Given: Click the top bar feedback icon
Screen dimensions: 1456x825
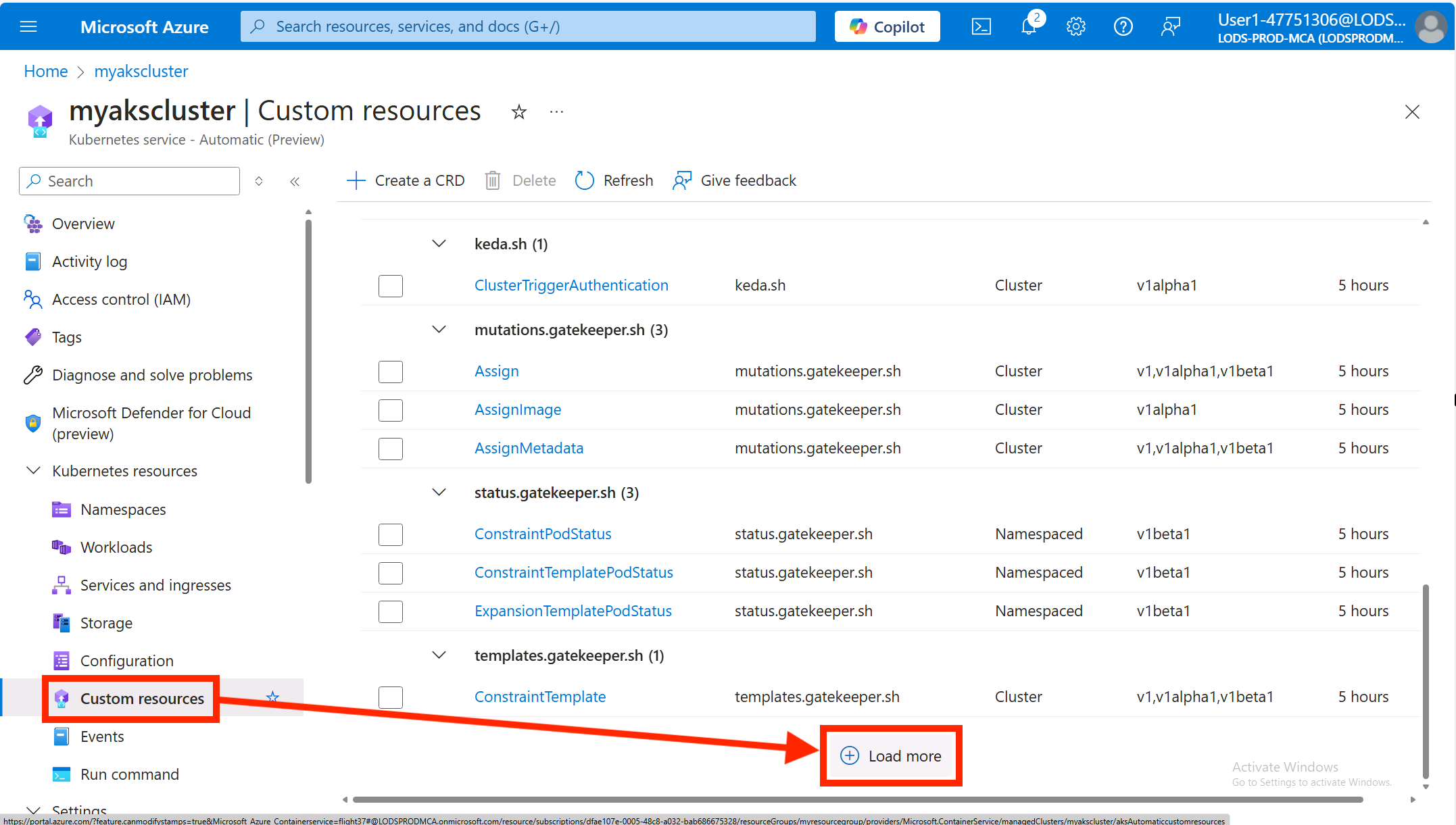Looking at the screenshot, I should click(x=1171, y=26).
